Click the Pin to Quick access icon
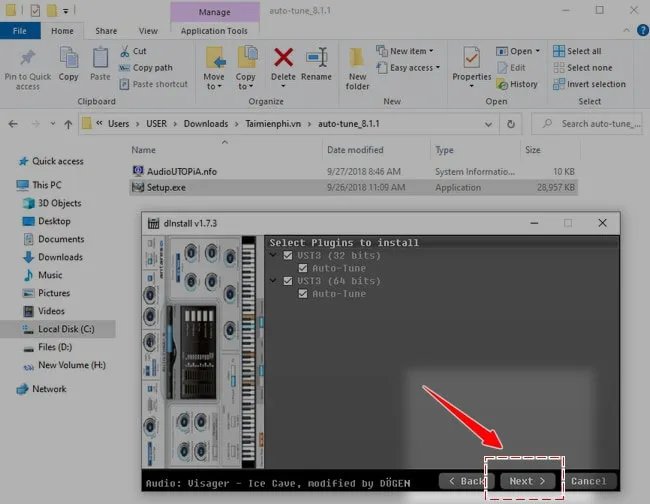Screen dimensions: 650x504 pyautogui.click(x=27, y=59)
